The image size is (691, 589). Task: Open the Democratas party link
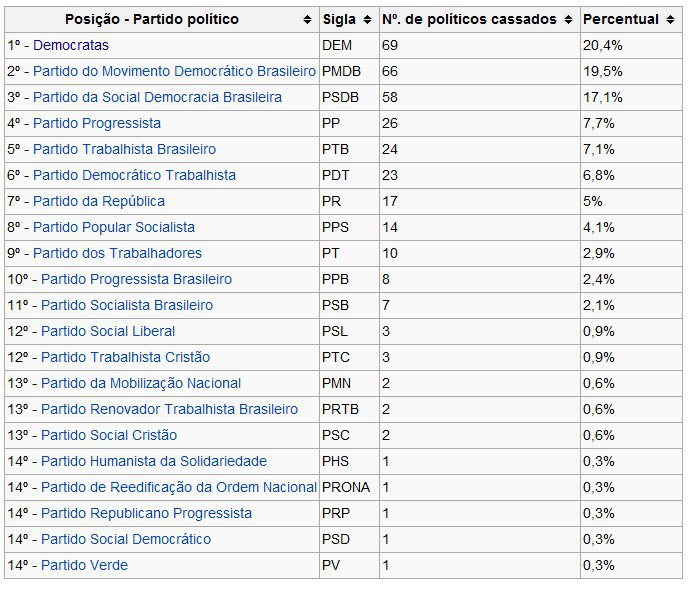coord(71,45)
